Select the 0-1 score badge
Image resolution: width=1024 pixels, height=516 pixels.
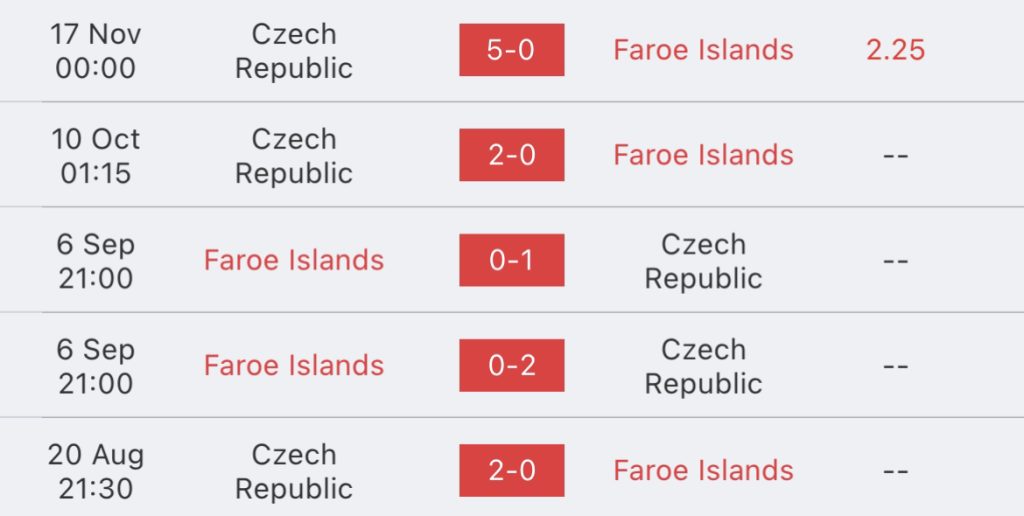pos(511,260)
